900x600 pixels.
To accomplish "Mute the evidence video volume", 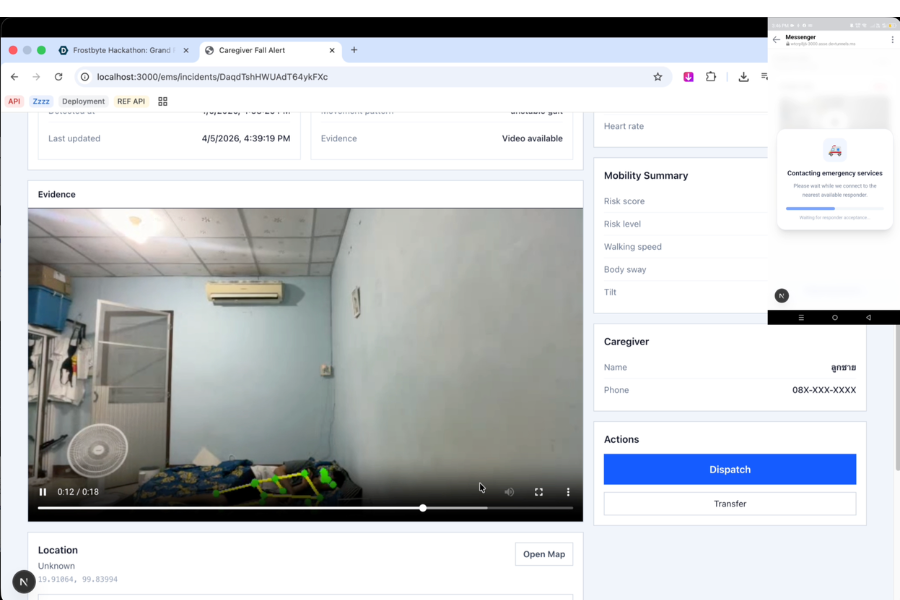I will (509, 492).
